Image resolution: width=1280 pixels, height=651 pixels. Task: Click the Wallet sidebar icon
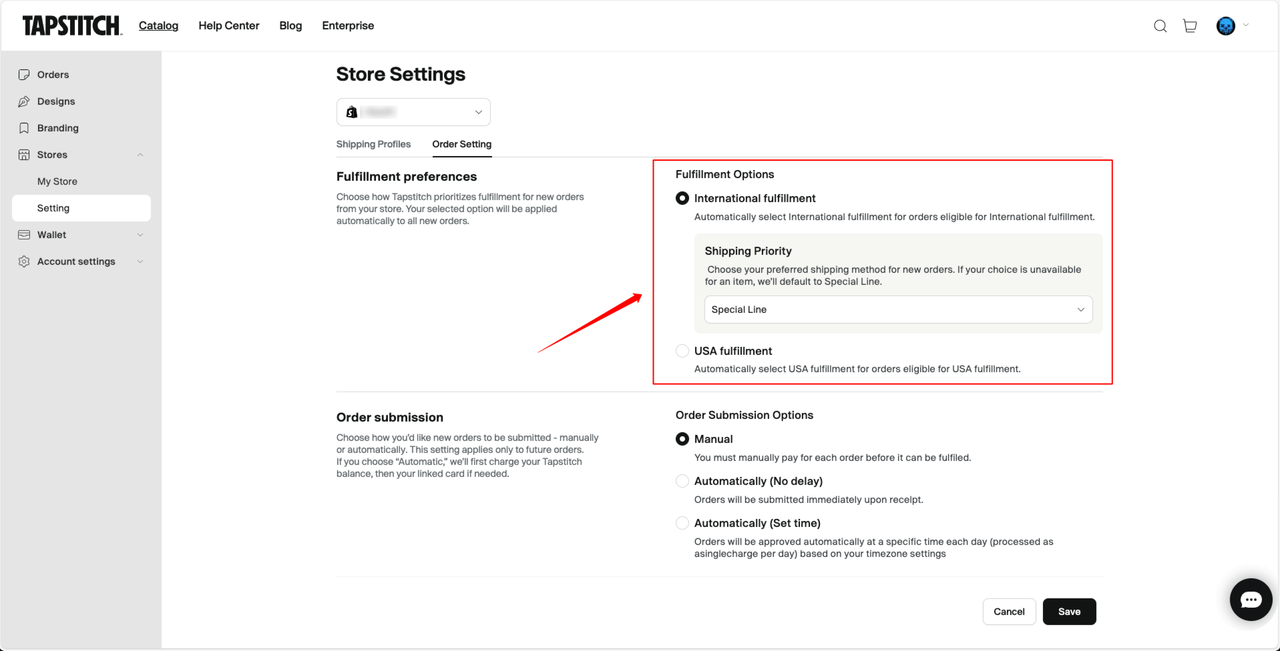(24, 235)
